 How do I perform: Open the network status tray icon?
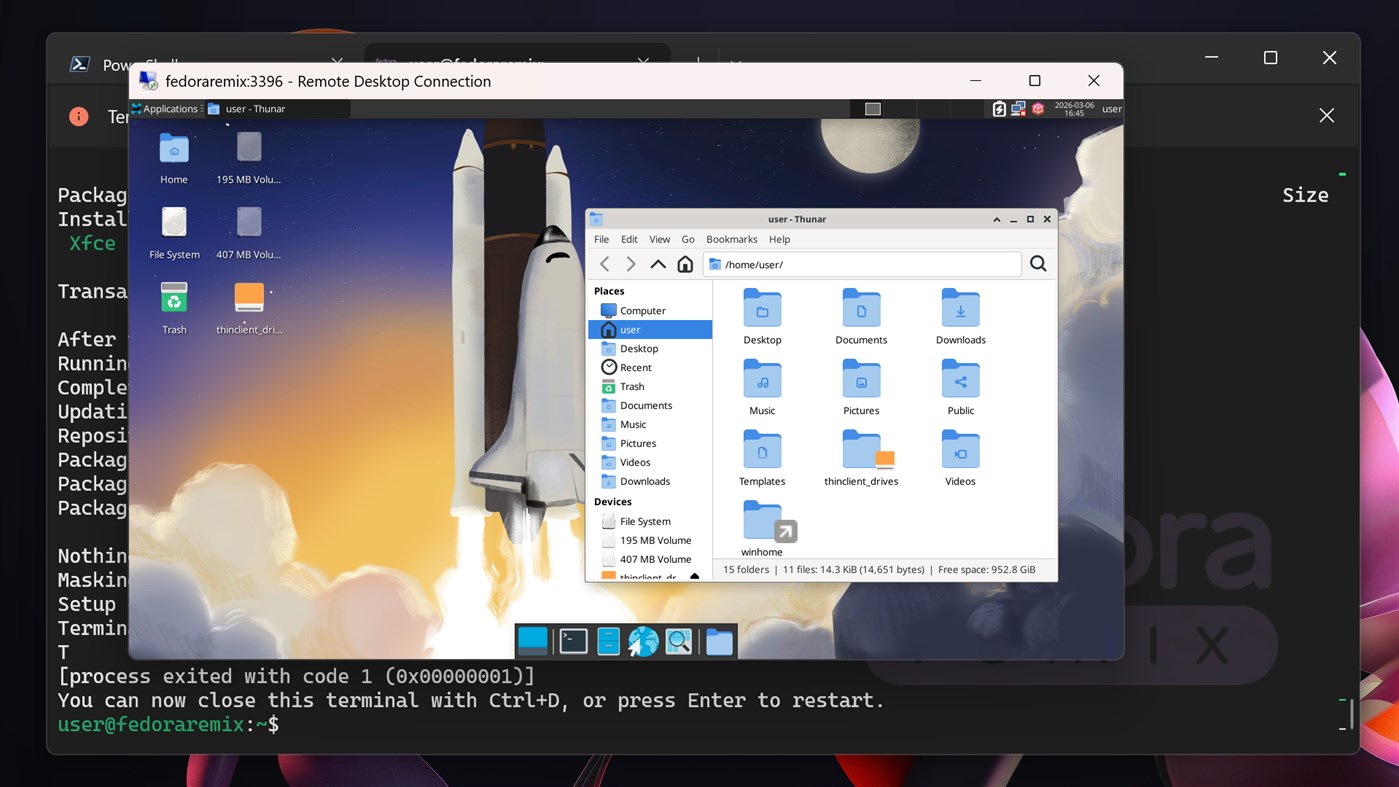pyautogui.click(x=1017, y=109)
